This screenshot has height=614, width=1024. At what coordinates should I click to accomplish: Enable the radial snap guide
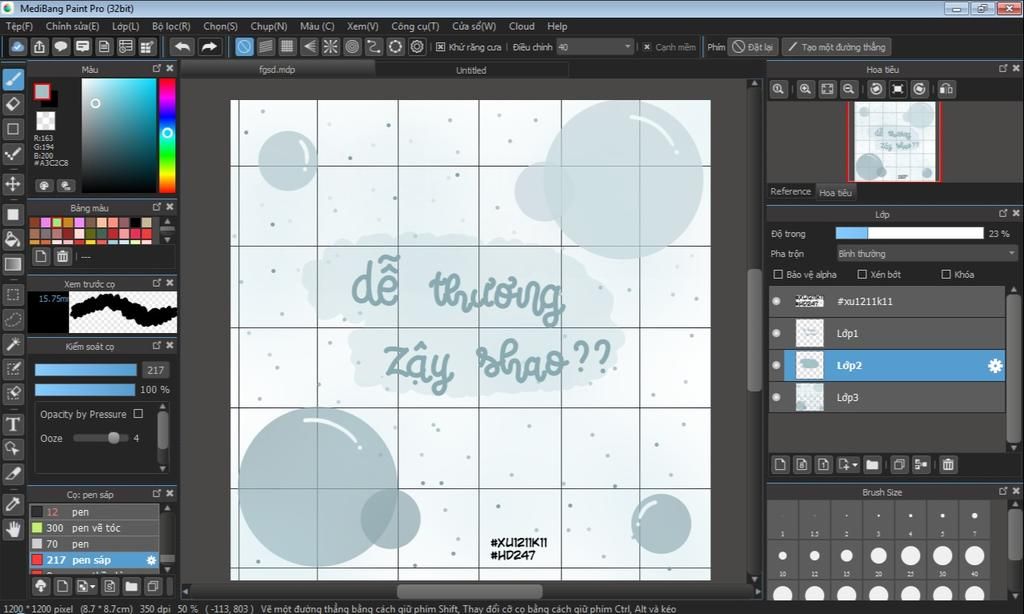[330, 47]
